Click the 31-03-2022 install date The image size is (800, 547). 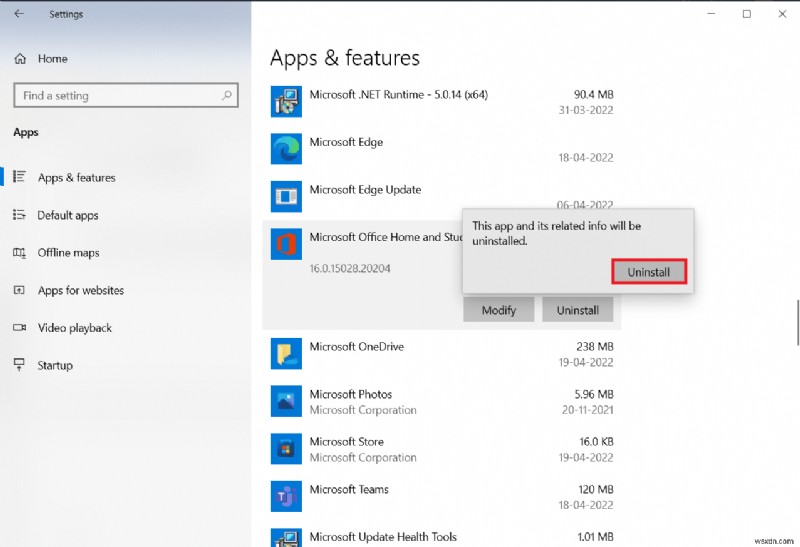586,110
